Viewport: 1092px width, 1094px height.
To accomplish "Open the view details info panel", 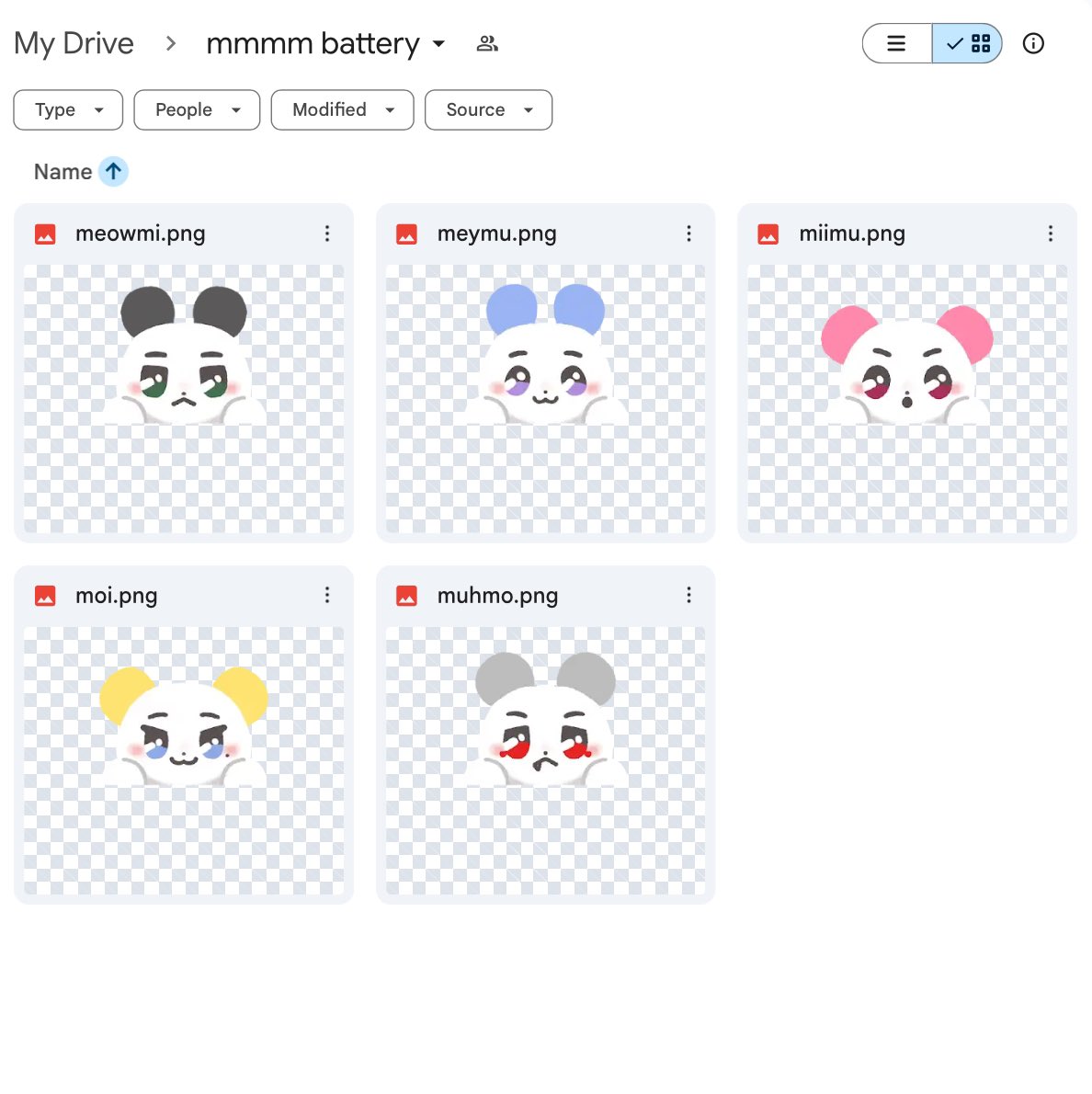I will click(1033, 43).
